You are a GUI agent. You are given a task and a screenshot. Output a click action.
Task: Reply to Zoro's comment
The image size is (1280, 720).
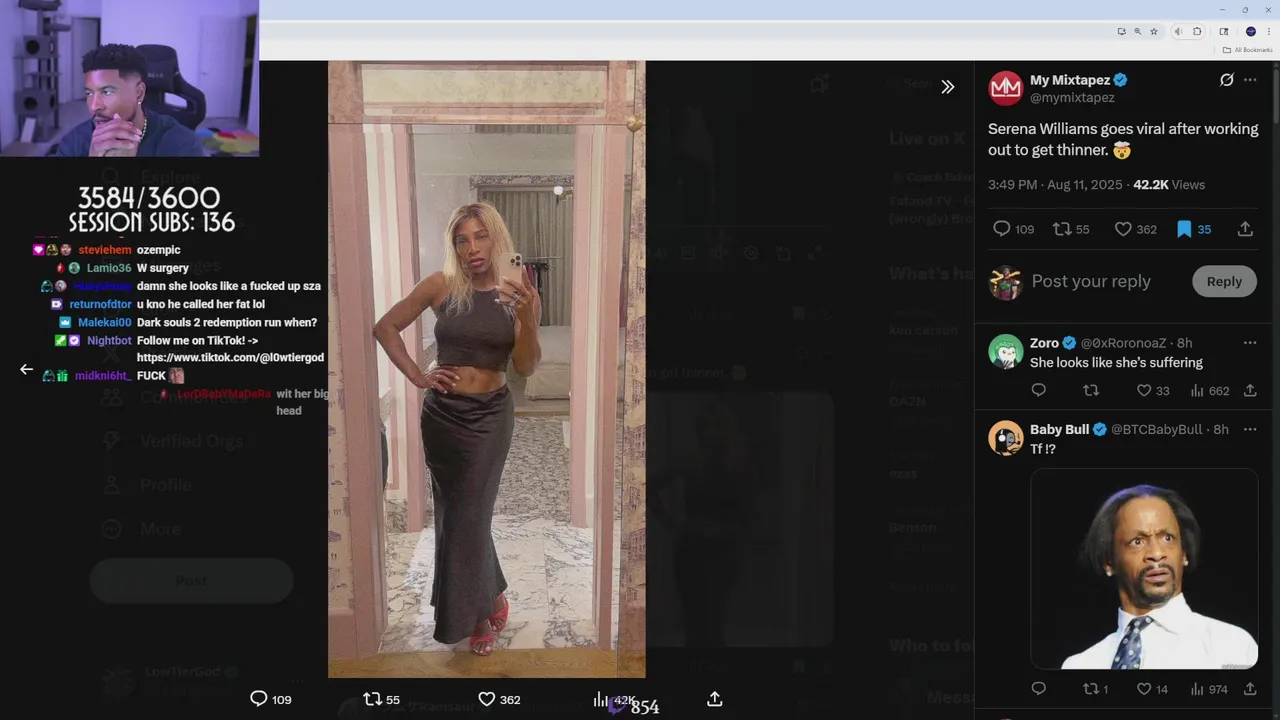click(x=1038, y=391)
